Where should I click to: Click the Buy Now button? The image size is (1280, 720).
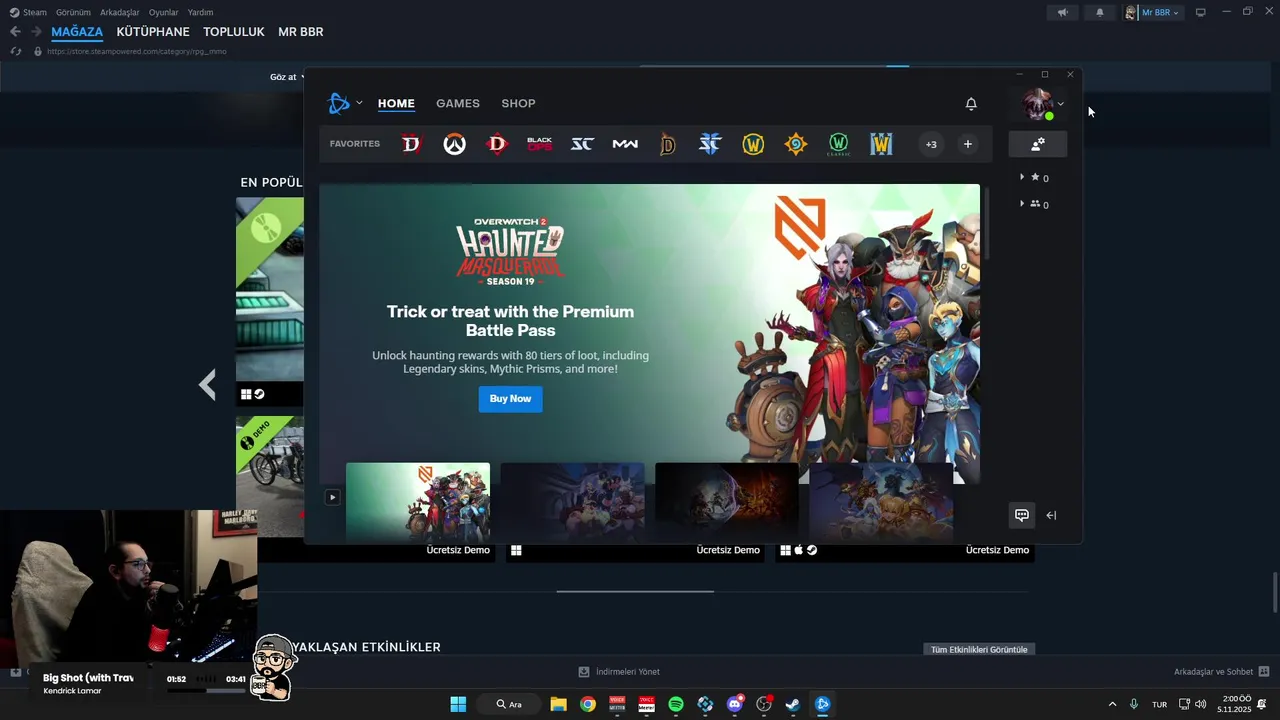click(x=510, y=399)
